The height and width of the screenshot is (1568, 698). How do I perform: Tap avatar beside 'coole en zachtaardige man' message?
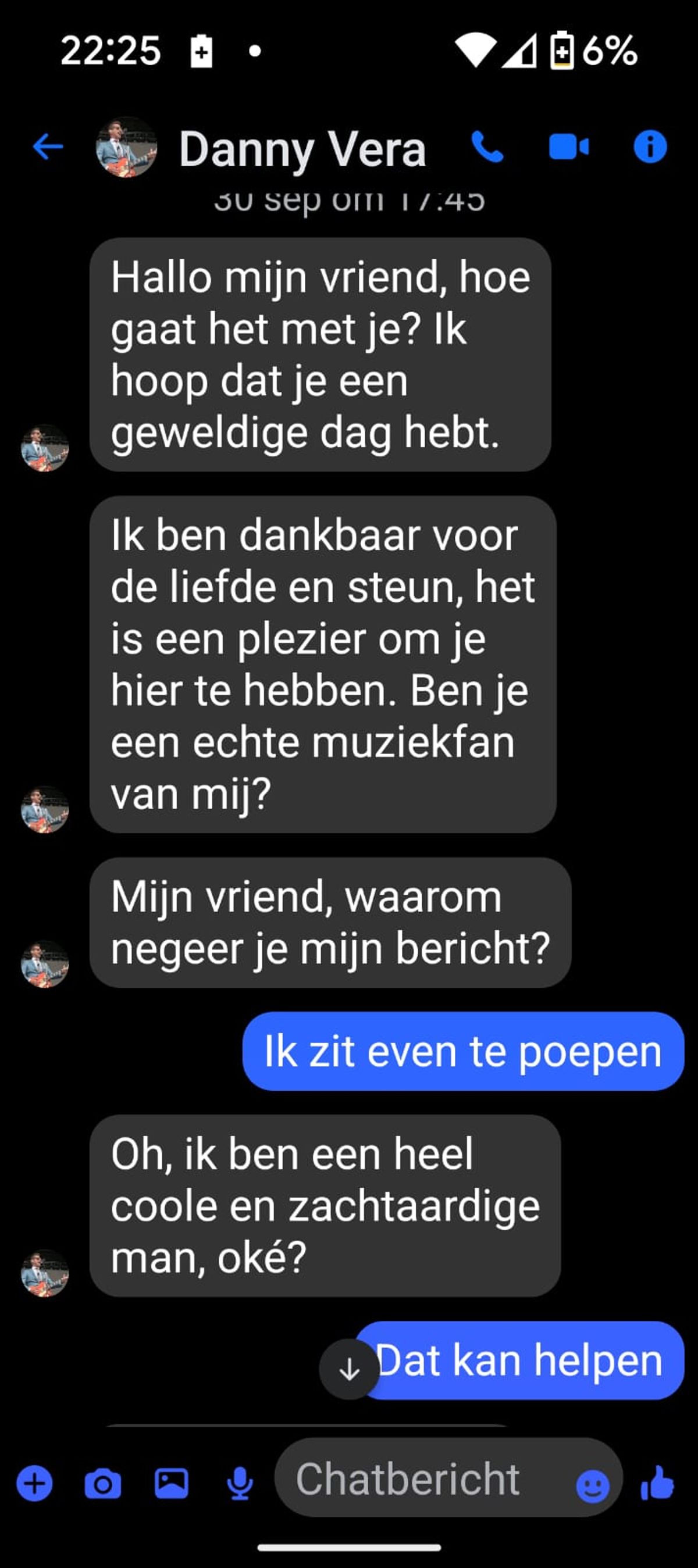tap(45, 1273)
